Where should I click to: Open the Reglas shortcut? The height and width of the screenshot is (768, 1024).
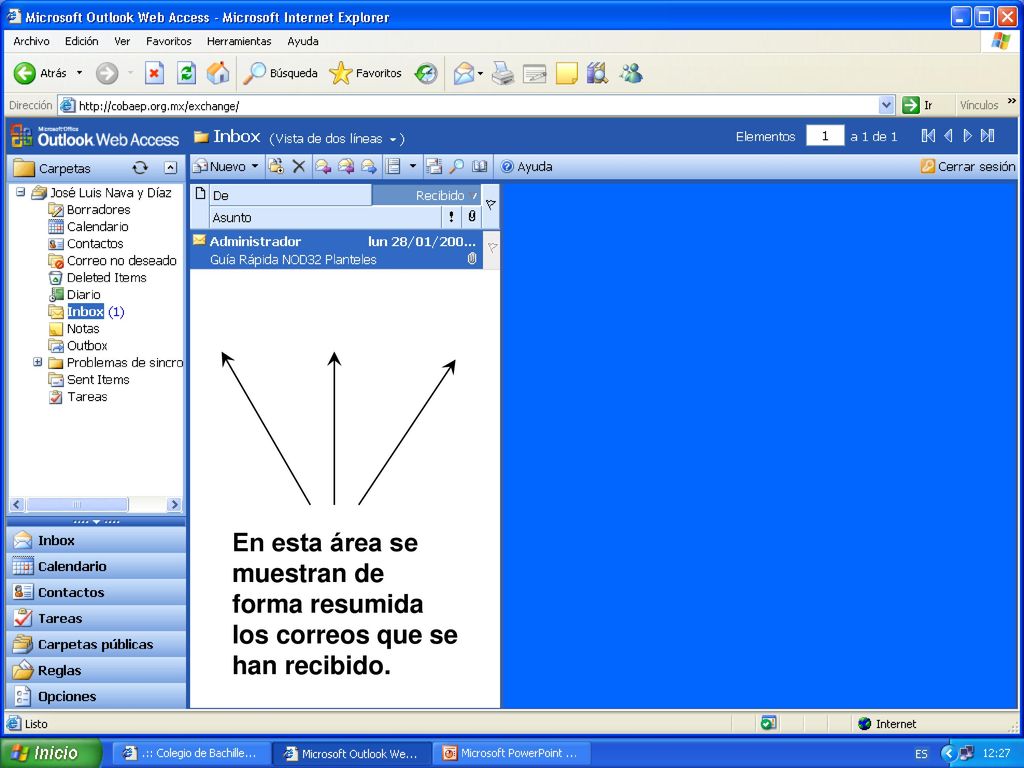tap(96, 670)
